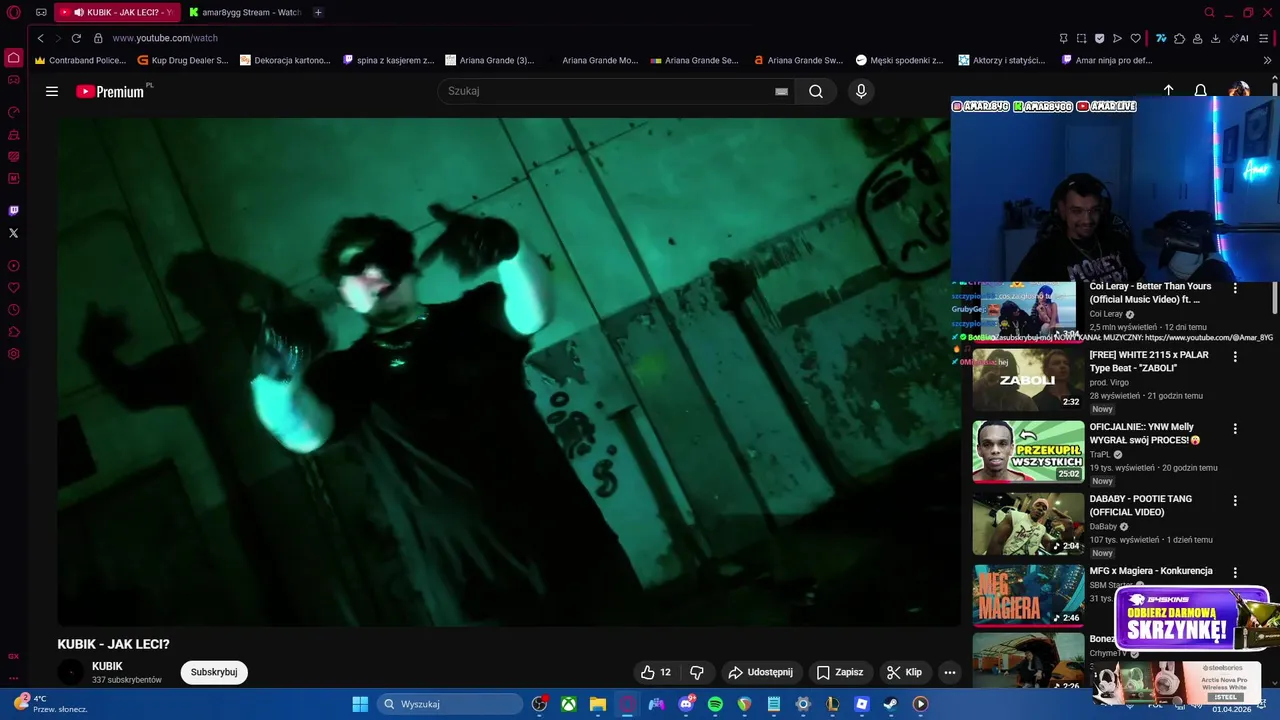The image size is (1280, 720).
Task: Open options for ZABOLI type beat video
Action: click(x=1235, y=356)
